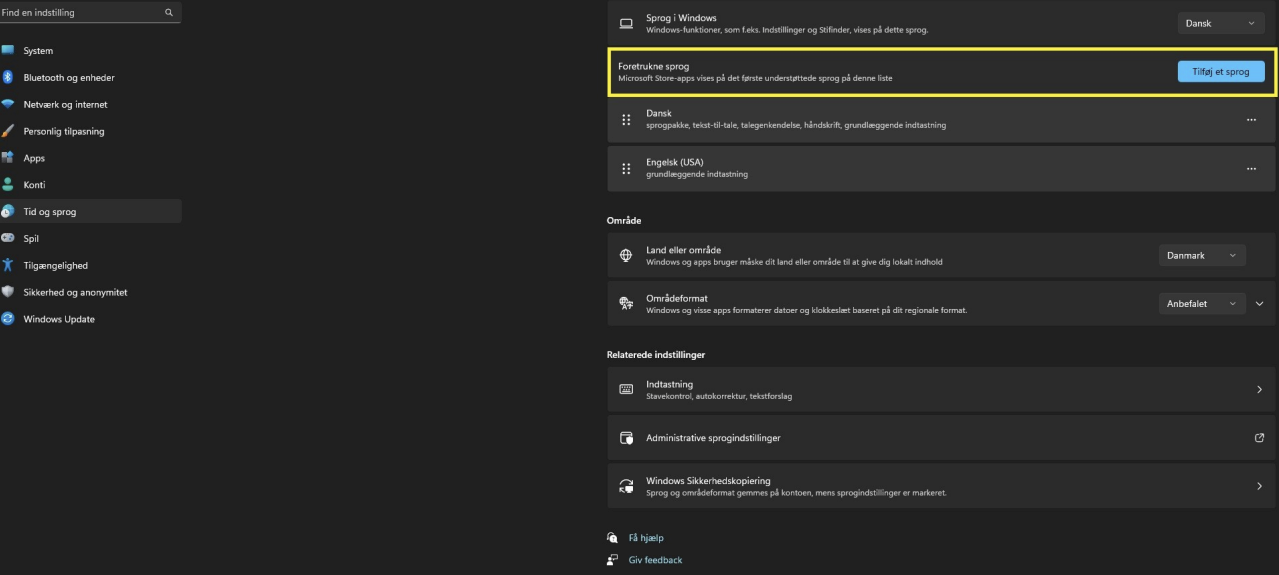1279x575 pixels.
Task: Click the Relaterede indstillinger heading
Action: pos(656,355)
